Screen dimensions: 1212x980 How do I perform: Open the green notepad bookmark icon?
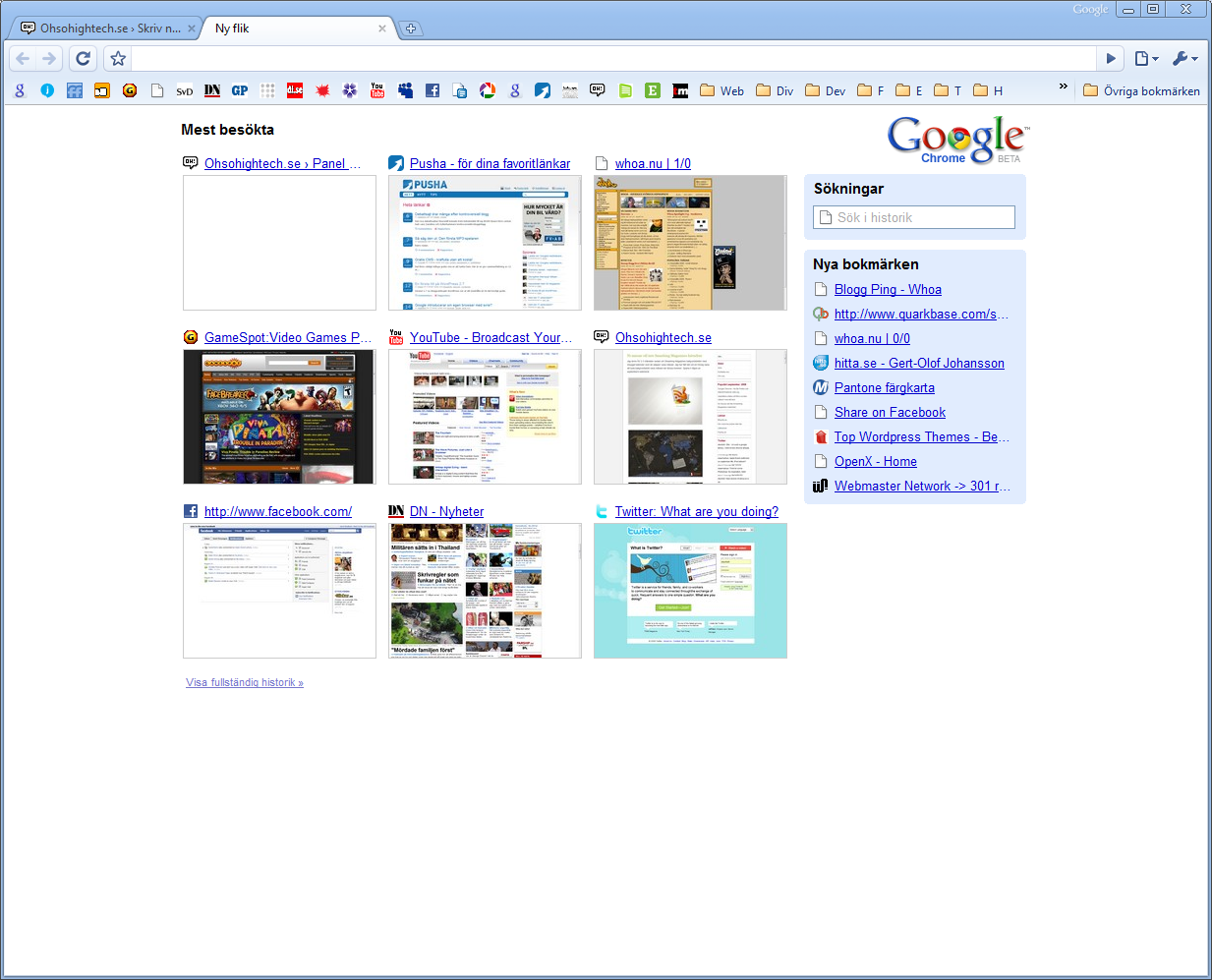click(625, 90)
